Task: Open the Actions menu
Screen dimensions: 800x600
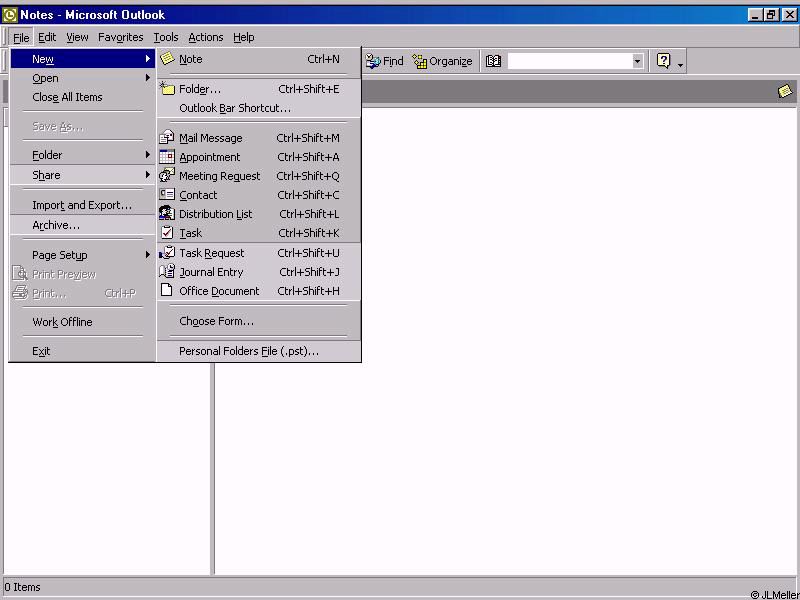Action: coord(206,37)
